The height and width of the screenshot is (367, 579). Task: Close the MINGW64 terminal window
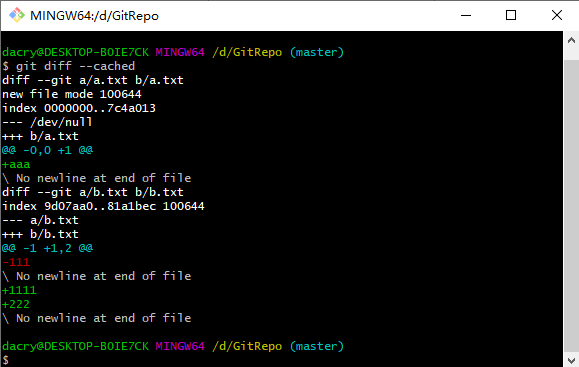(556, 16)
